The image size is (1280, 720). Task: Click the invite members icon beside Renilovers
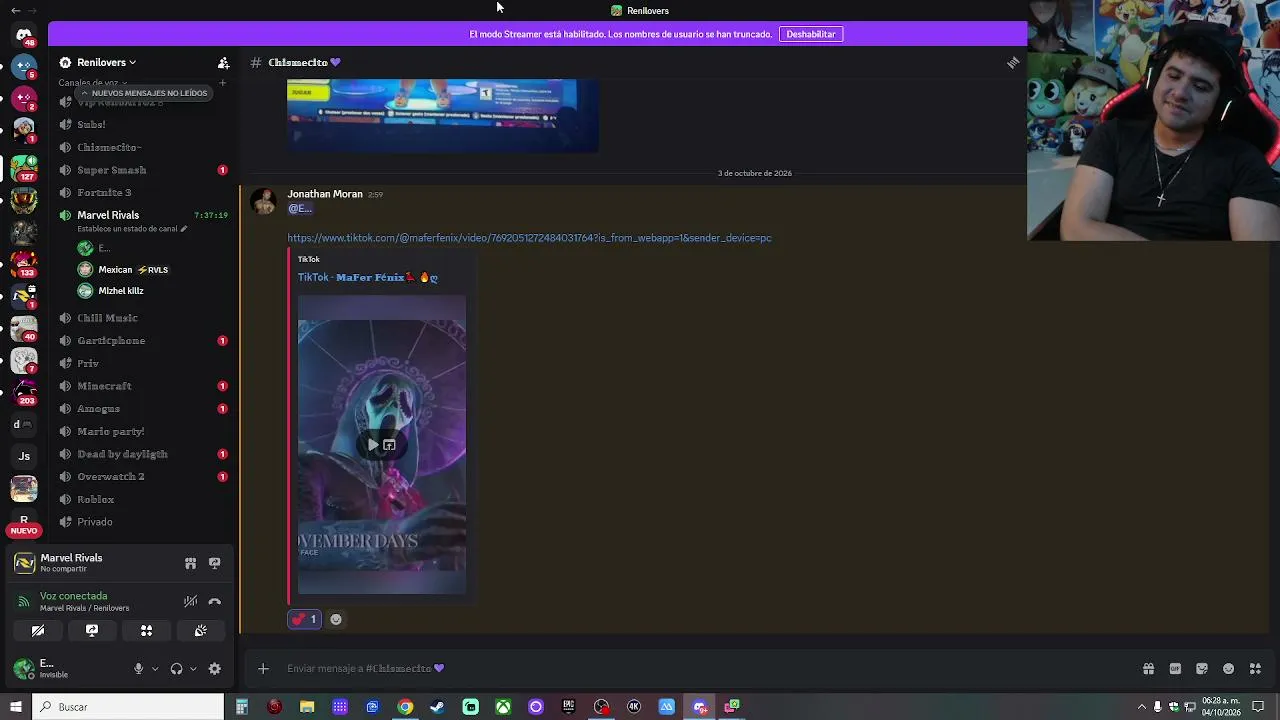[223, 62]
